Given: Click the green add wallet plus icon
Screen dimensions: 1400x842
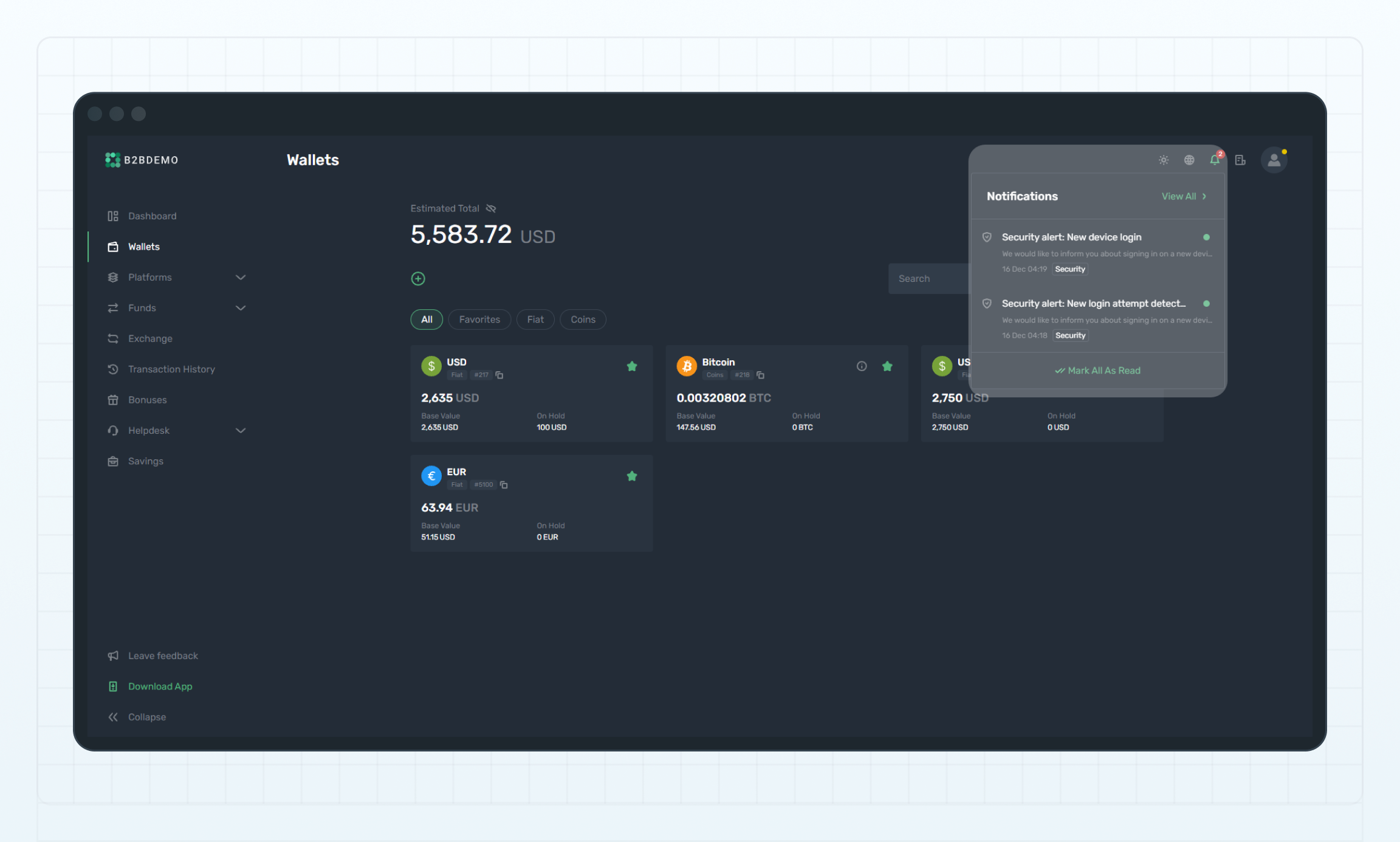Looking at the screenshot, I should click(x=418, y=279).
